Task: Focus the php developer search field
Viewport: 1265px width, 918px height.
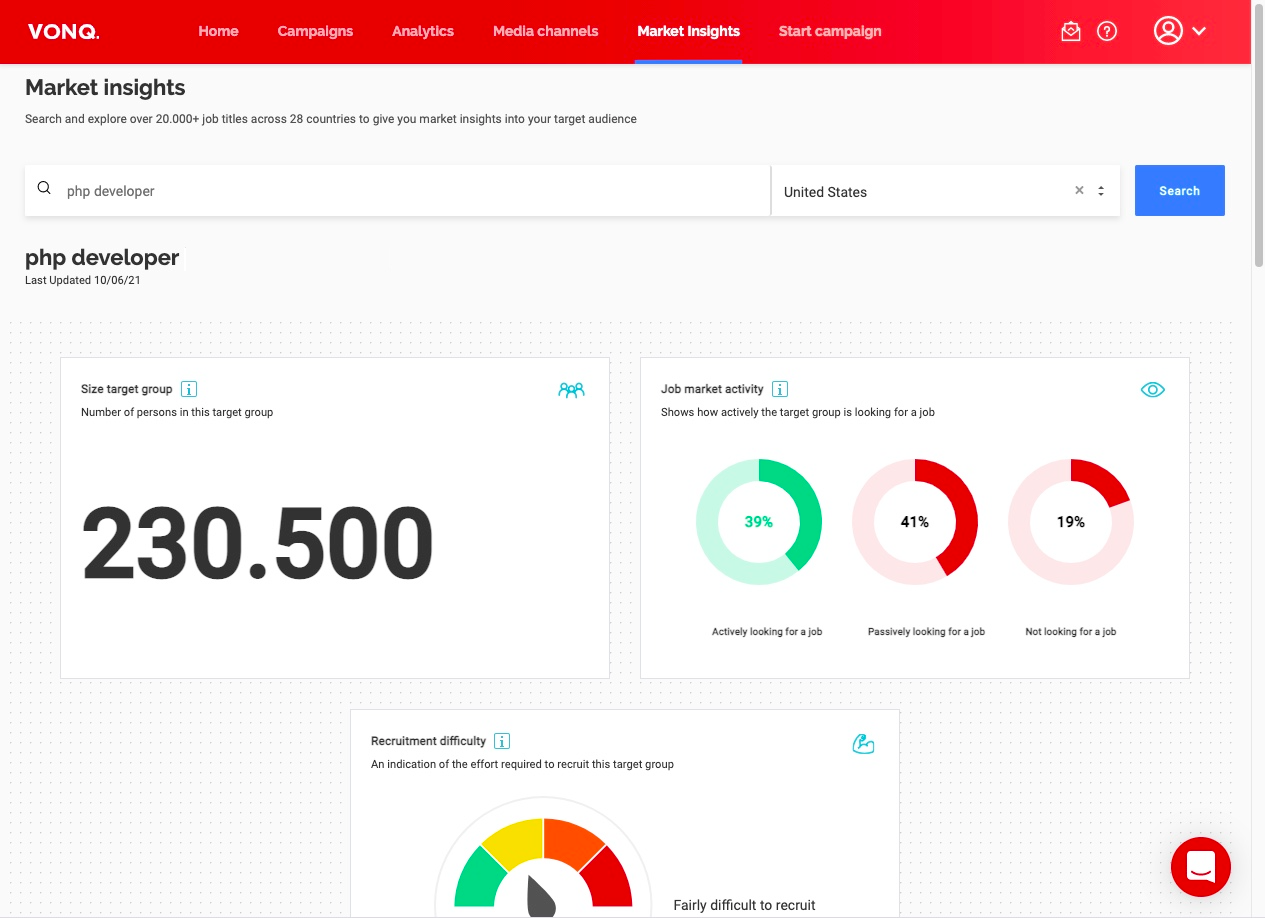Action: click(x=397, y=190)
